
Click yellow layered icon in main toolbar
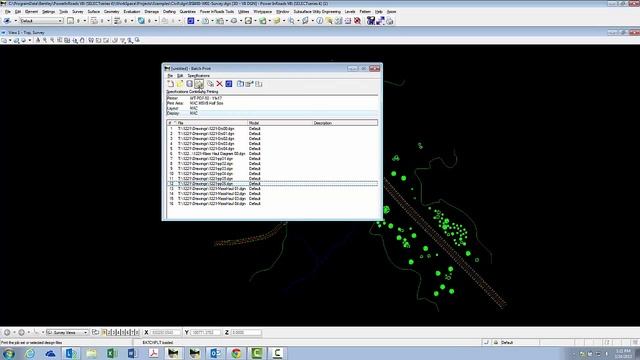coord(277,20)
